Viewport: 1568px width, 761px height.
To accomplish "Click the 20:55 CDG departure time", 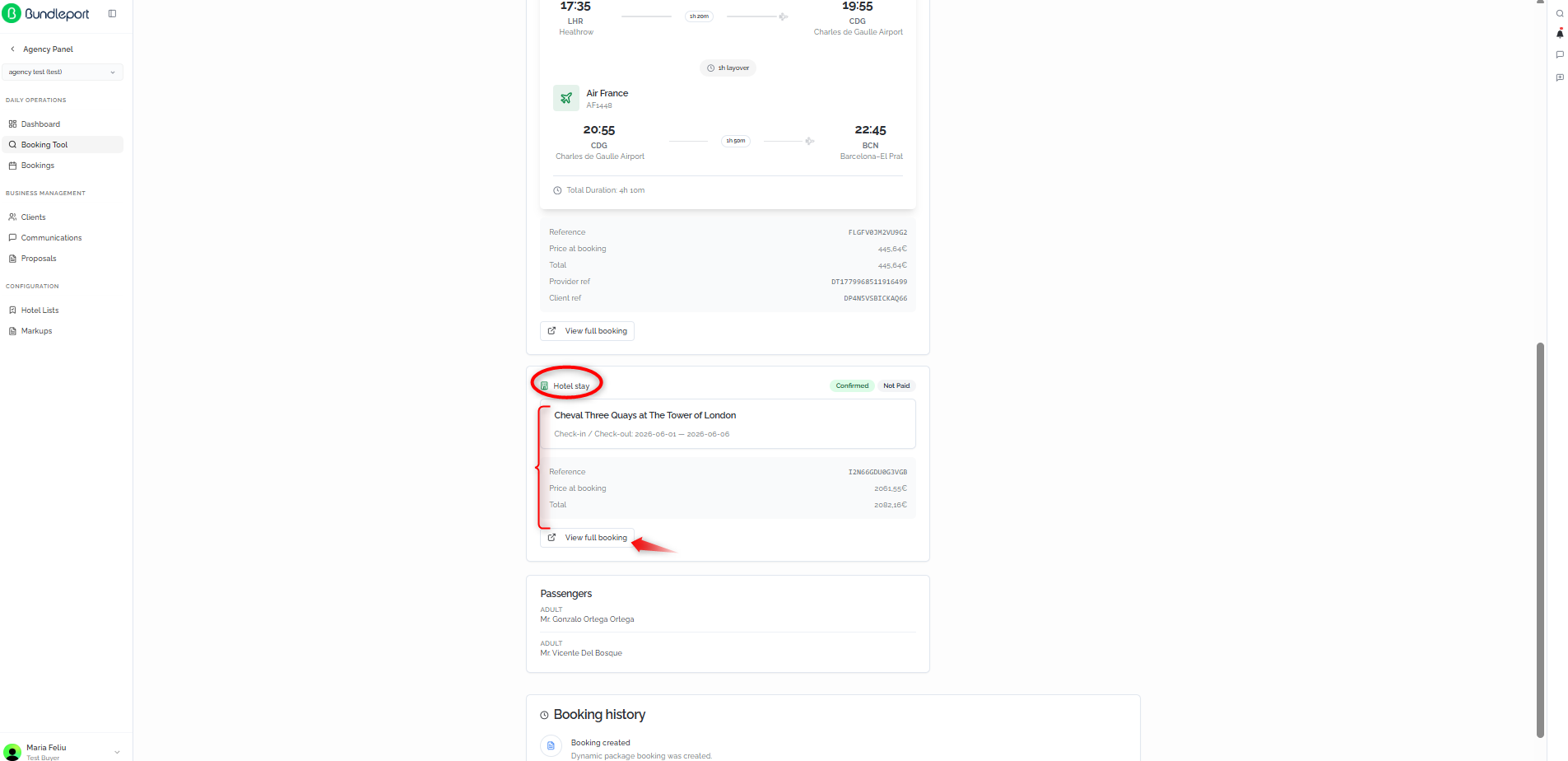I will point(599,130).
